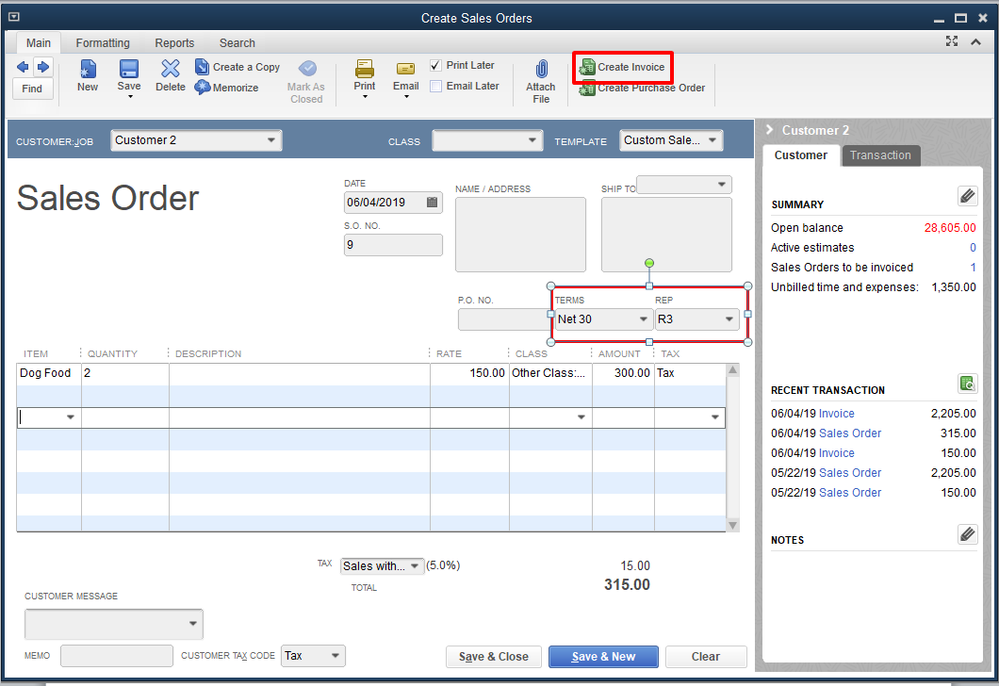This screenshot has width=999, height=686.
Task: Open Tax item Sales with dropdown
Action: (x=415, y=566)
